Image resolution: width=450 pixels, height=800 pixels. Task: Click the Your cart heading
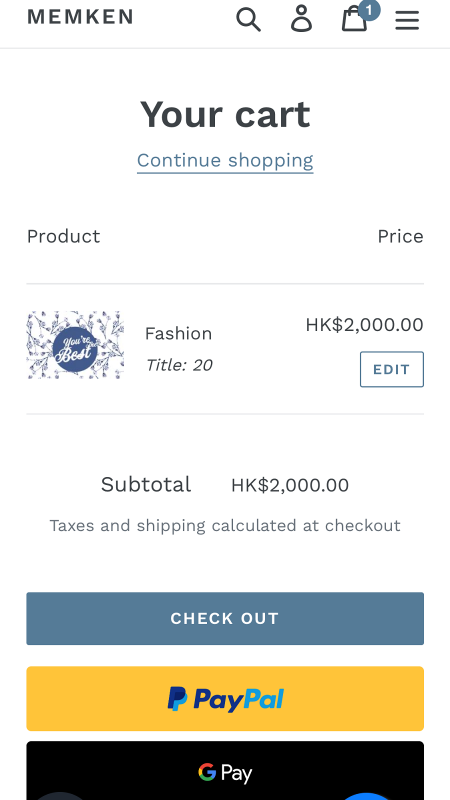pyautogui.click(x=225, y=114)
